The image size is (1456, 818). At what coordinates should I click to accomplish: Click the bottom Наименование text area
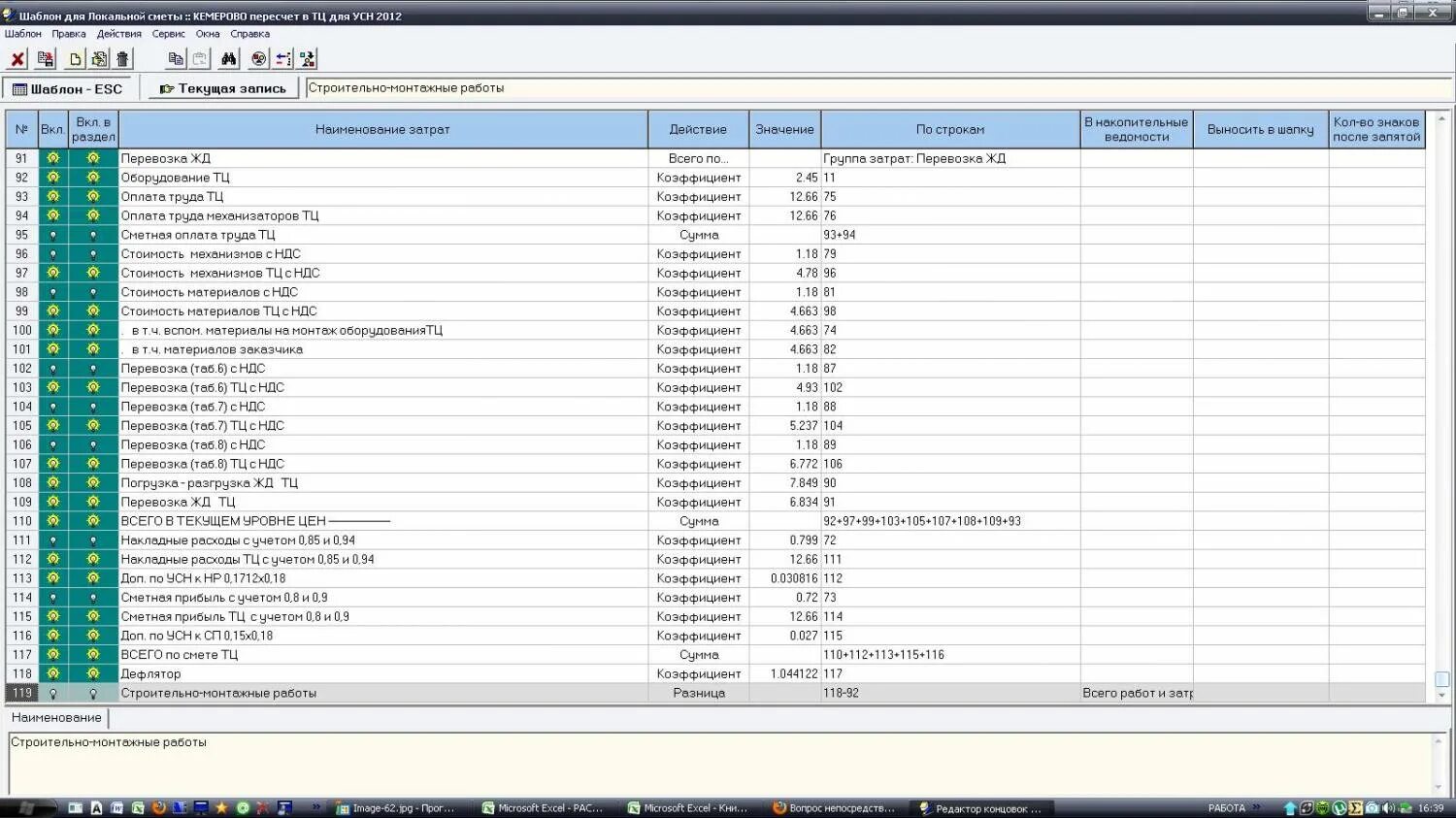point(722,764)
